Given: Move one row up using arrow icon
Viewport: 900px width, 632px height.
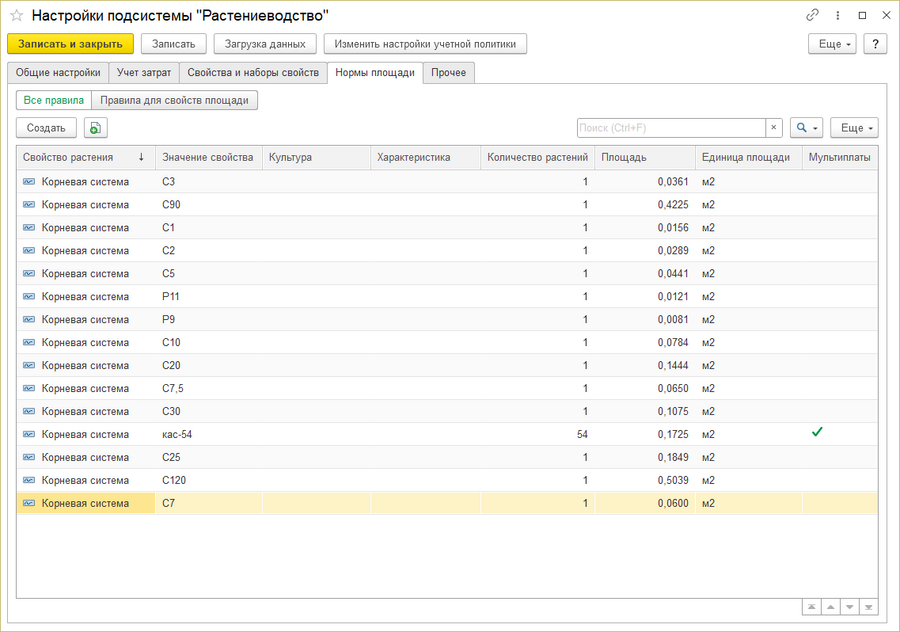Looking at the screenshot, I should (x=830, y=607).
